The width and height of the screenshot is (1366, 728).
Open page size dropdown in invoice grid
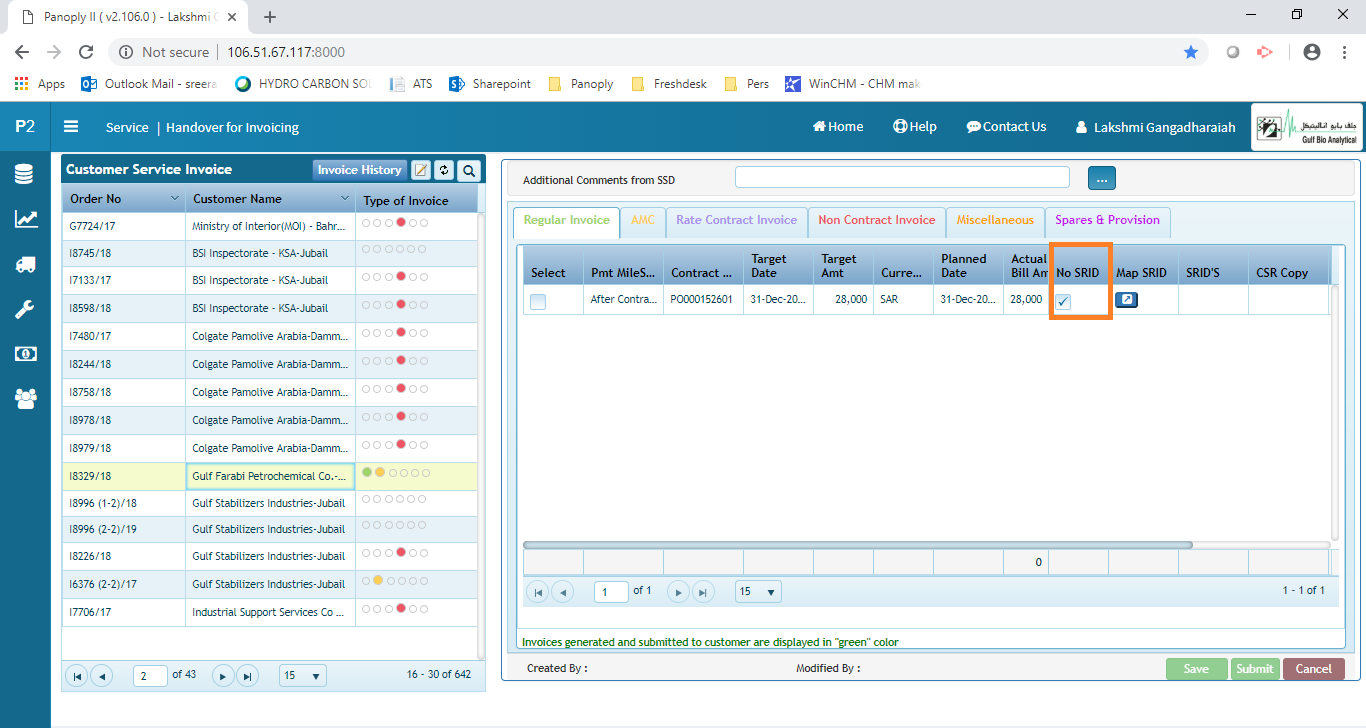pos(758,592)
